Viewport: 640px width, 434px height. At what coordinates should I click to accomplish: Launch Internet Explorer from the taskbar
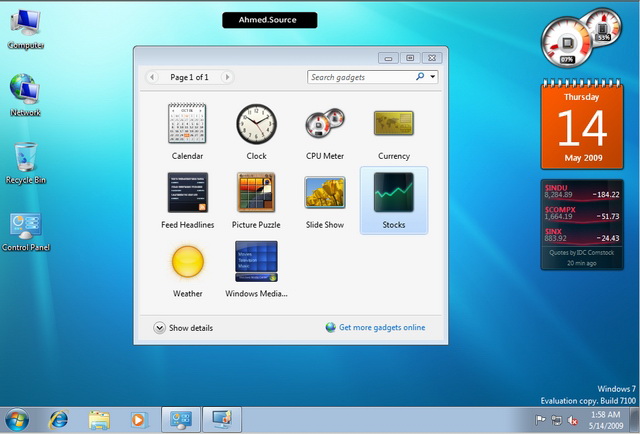coord(59,420)
